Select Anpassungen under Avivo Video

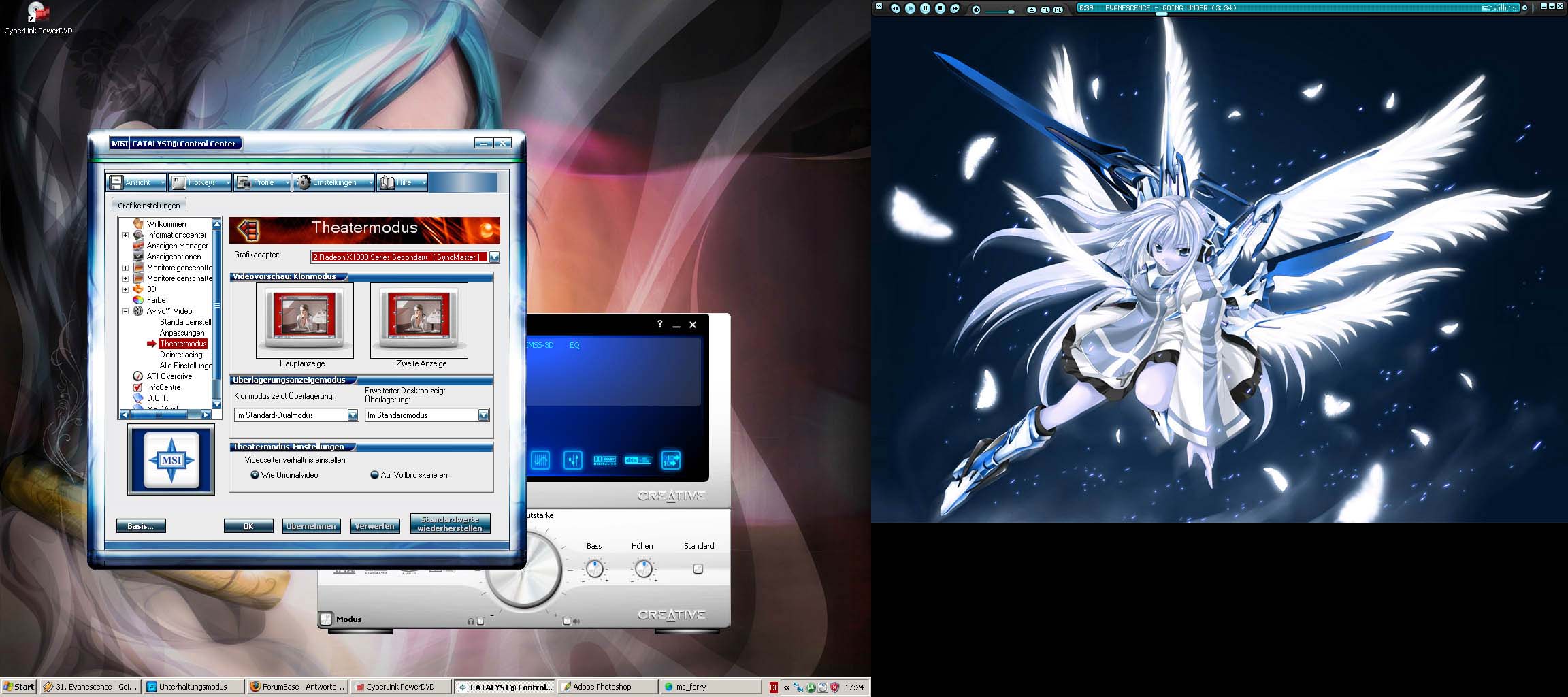tap(182, 333)
